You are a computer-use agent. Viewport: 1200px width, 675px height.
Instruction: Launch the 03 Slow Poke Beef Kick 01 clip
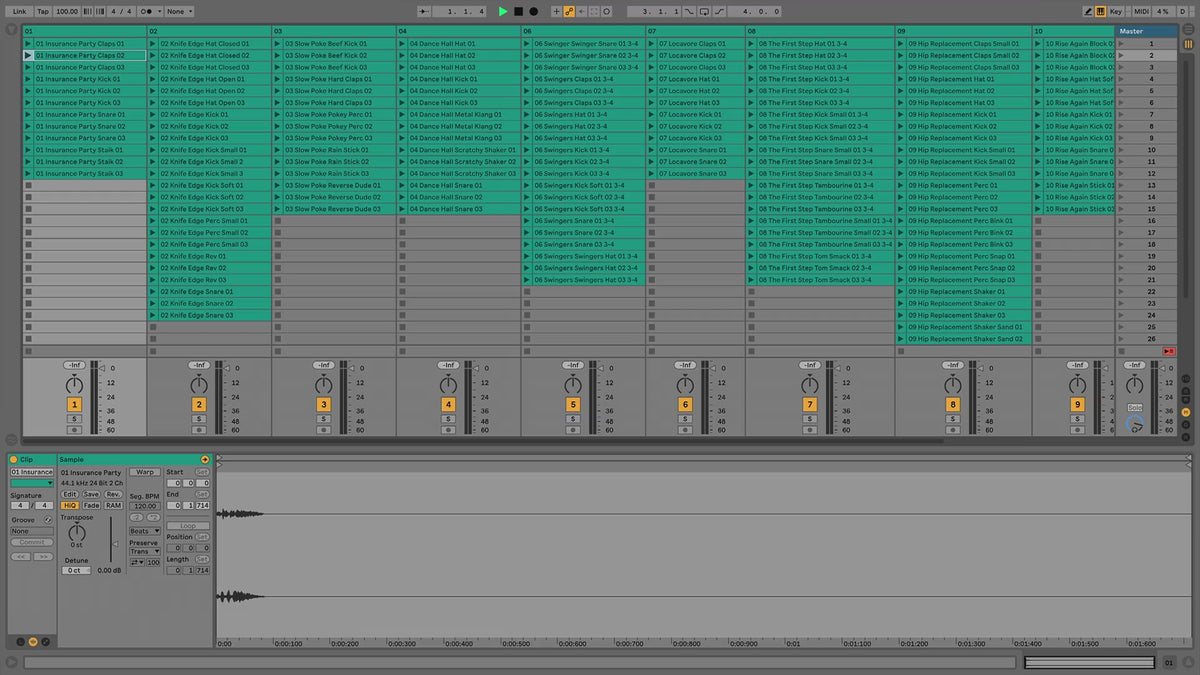[279, 44]
